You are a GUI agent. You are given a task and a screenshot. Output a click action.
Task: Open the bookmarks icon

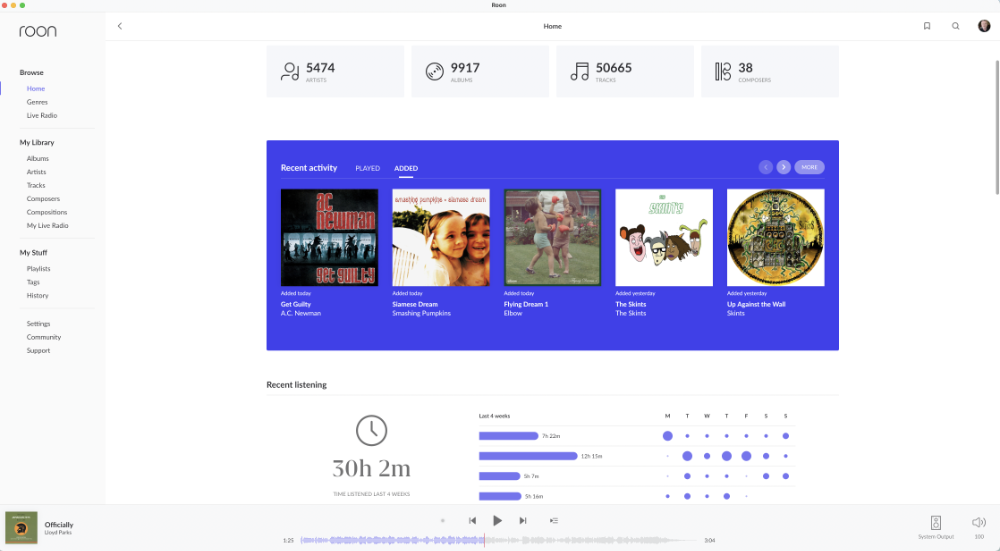tap(927, 26)
